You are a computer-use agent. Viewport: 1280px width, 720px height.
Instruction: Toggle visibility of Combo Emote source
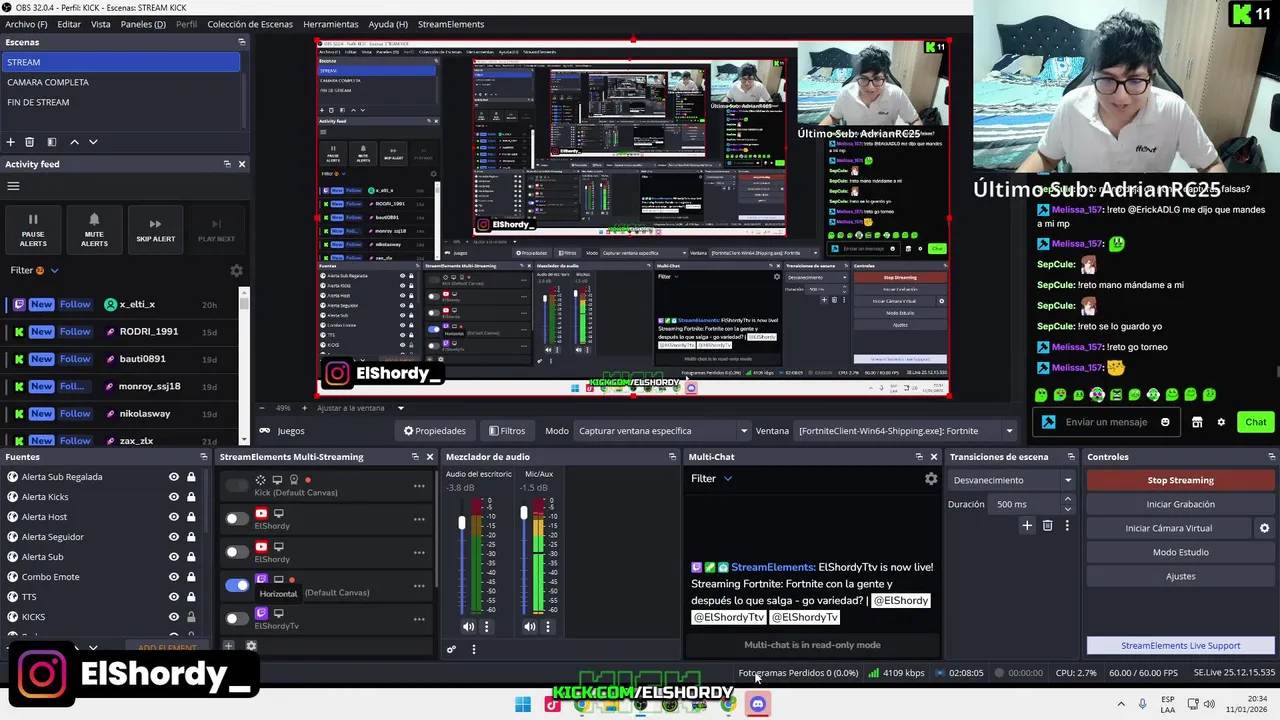click(174, 577)
